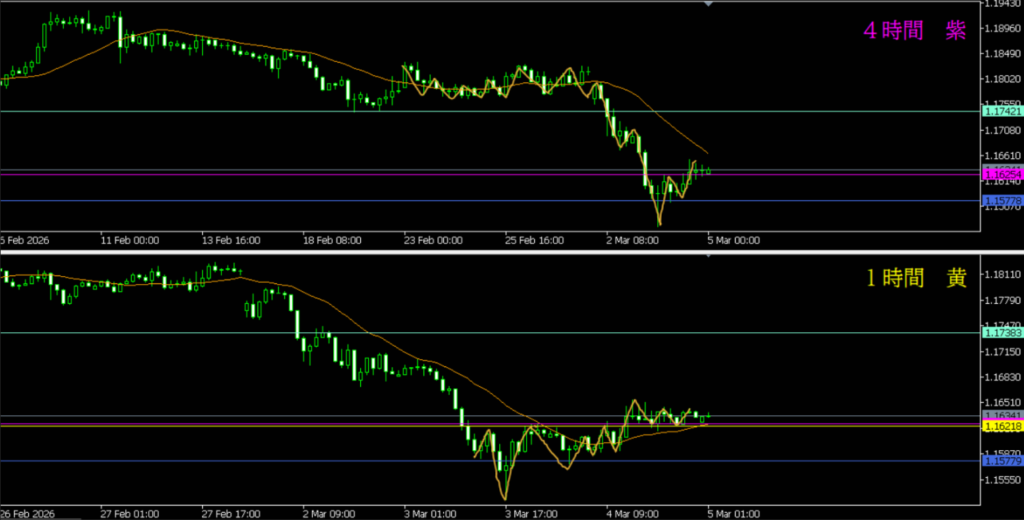
Task: Click the yellow 1.16218 price tag
Action: [x=1001, y=427]
